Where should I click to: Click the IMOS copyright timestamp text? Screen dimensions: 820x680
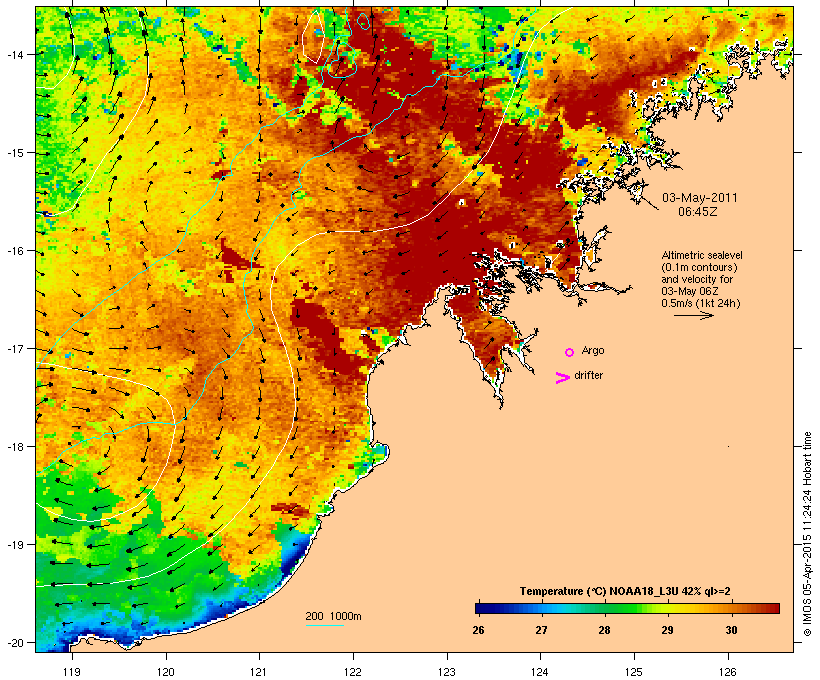[807, 534]
